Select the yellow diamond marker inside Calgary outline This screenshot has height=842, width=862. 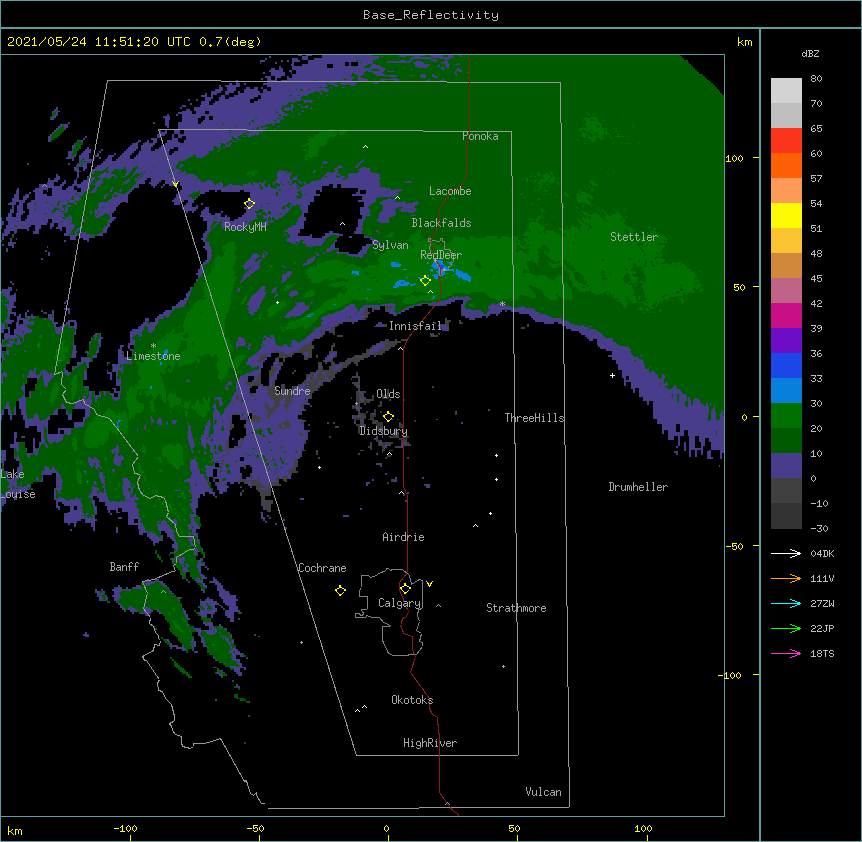[x=405, y=589]
